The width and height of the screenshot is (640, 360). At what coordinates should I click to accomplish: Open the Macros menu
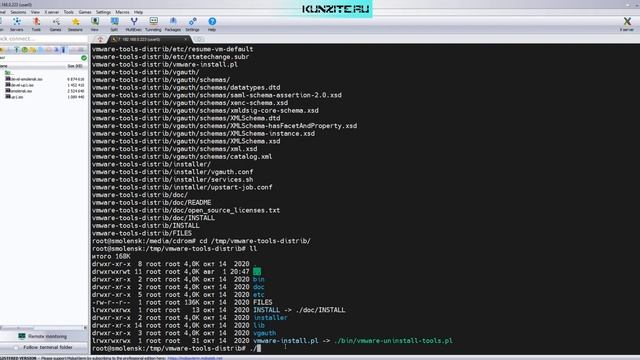(x=122, y=12)
